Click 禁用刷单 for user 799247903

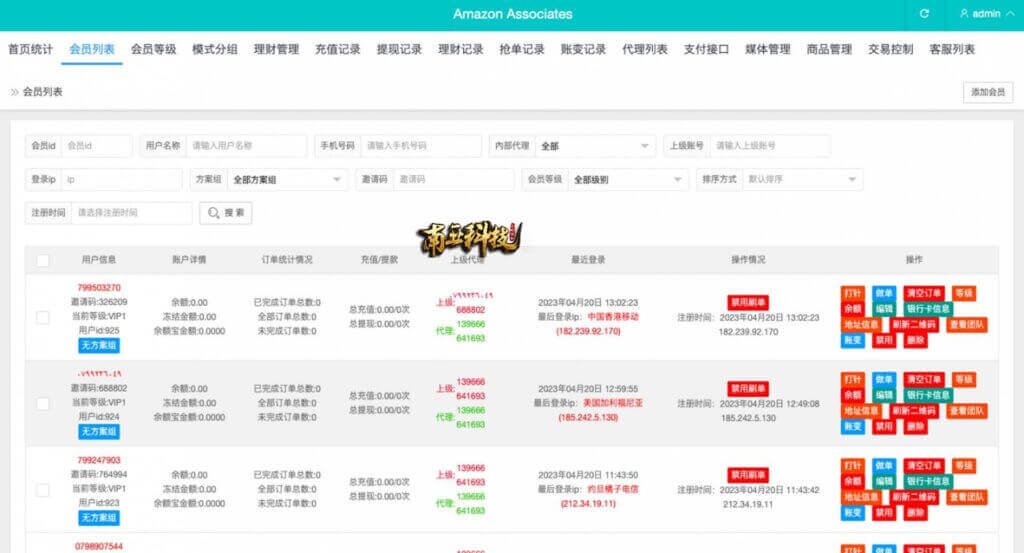(x=747, y=474)
